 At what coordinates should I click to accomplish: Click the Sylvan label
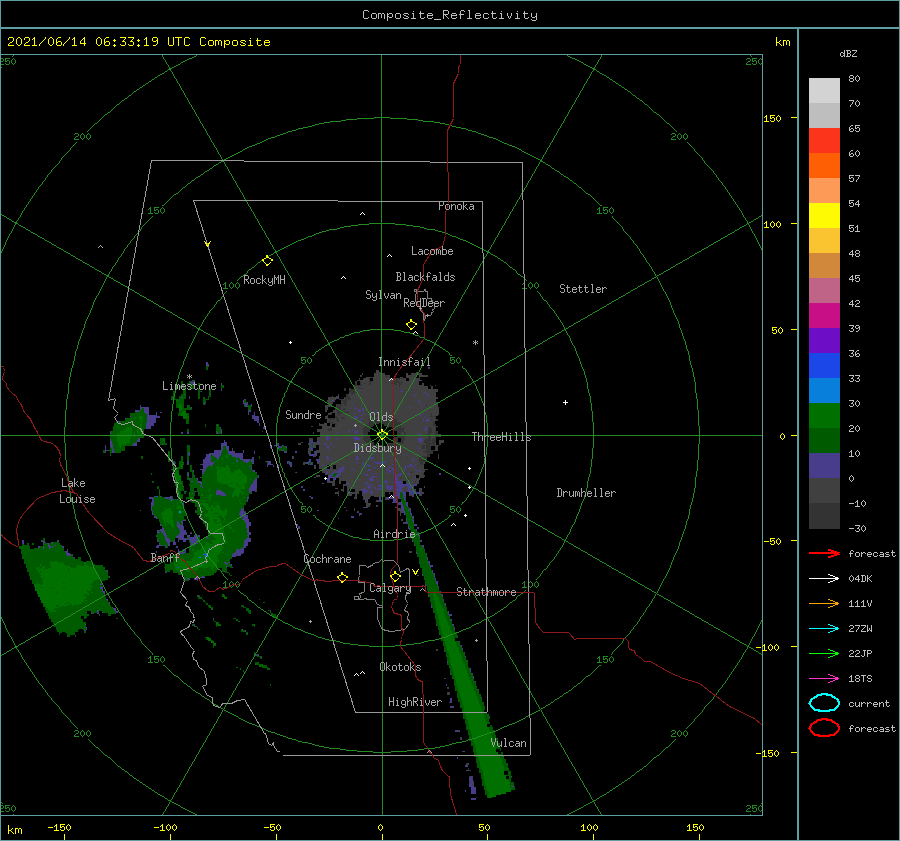click(383, 295)
